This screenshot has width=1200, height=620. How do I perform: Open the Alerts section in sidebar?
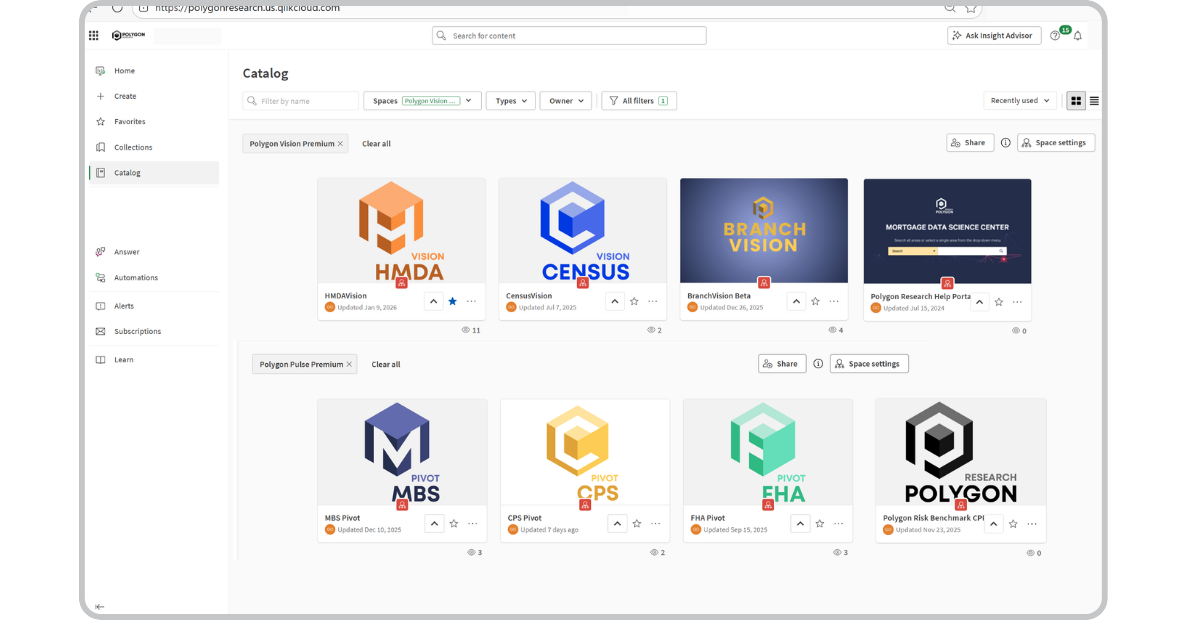(102, 305)
